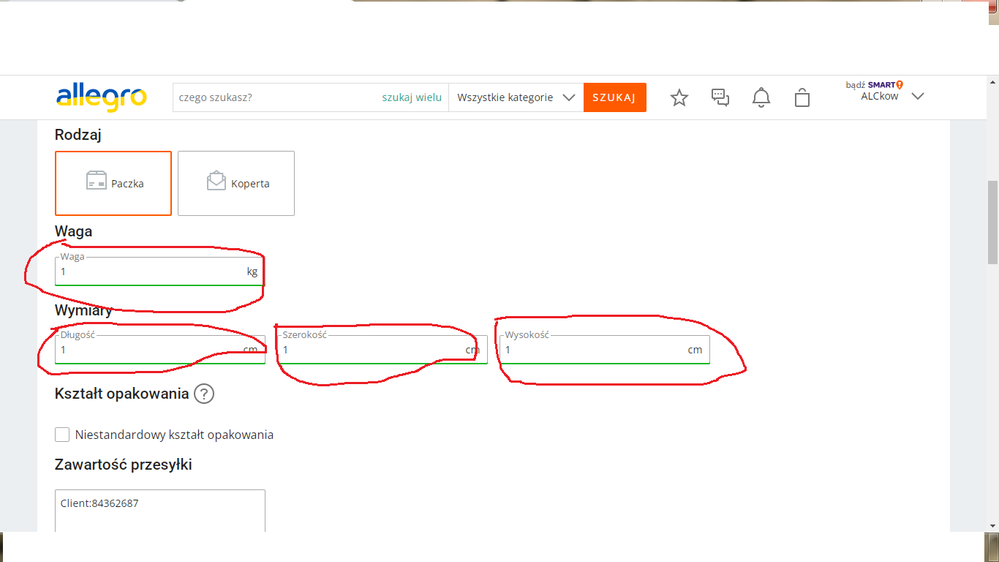This screenshot has width=999, height=562.
Task: Select Paczka package type
Action: point(113,183)
